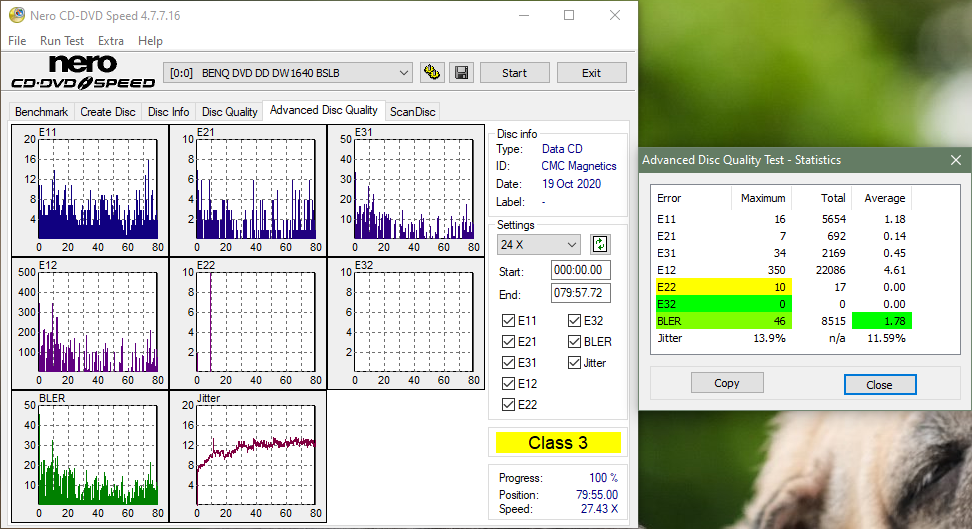Open the Extra menu
Screen dimensions: 972x529
coord(110,41)
